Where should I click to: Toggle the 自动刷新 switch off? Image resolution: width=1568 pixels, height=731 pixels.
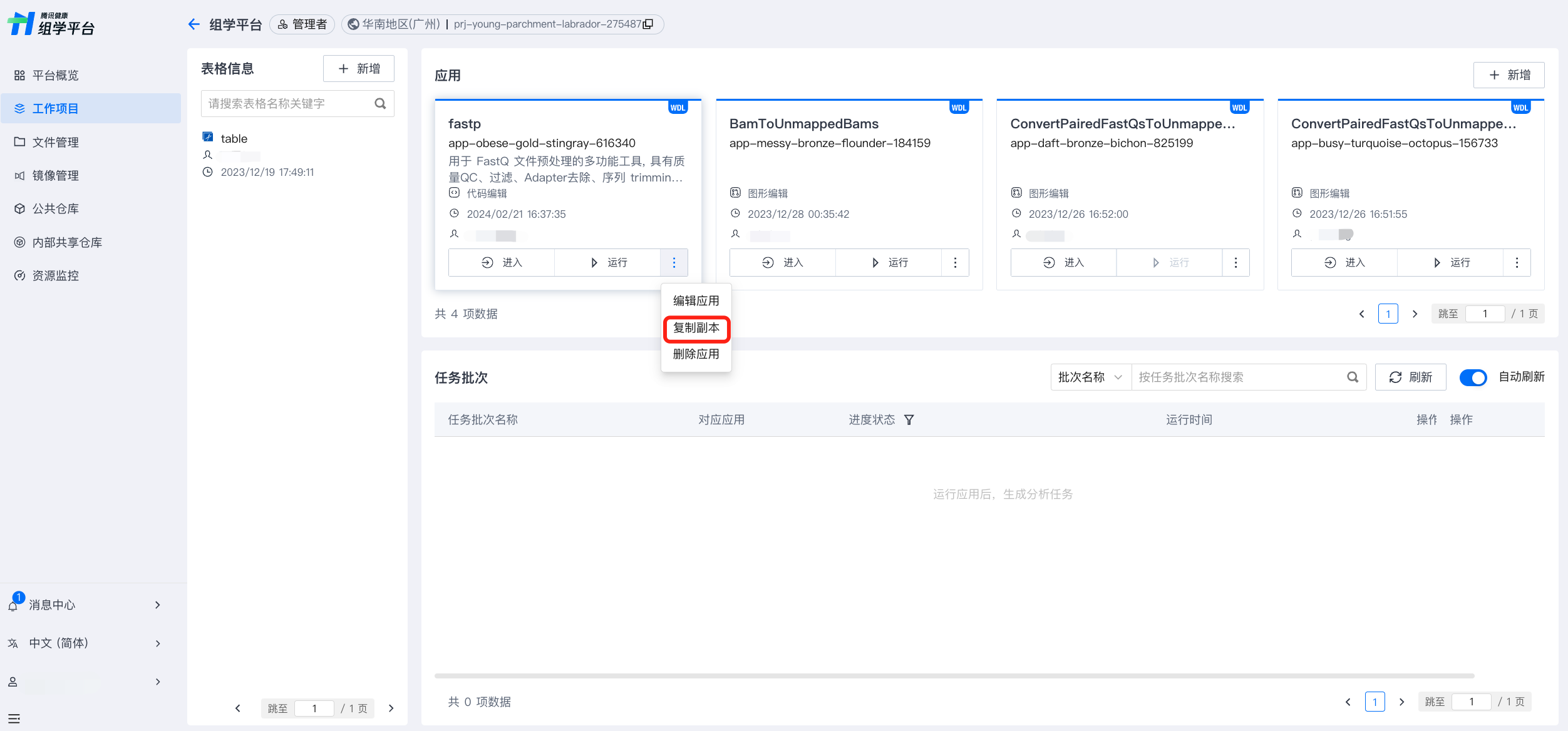click(x=1473, y=377)
